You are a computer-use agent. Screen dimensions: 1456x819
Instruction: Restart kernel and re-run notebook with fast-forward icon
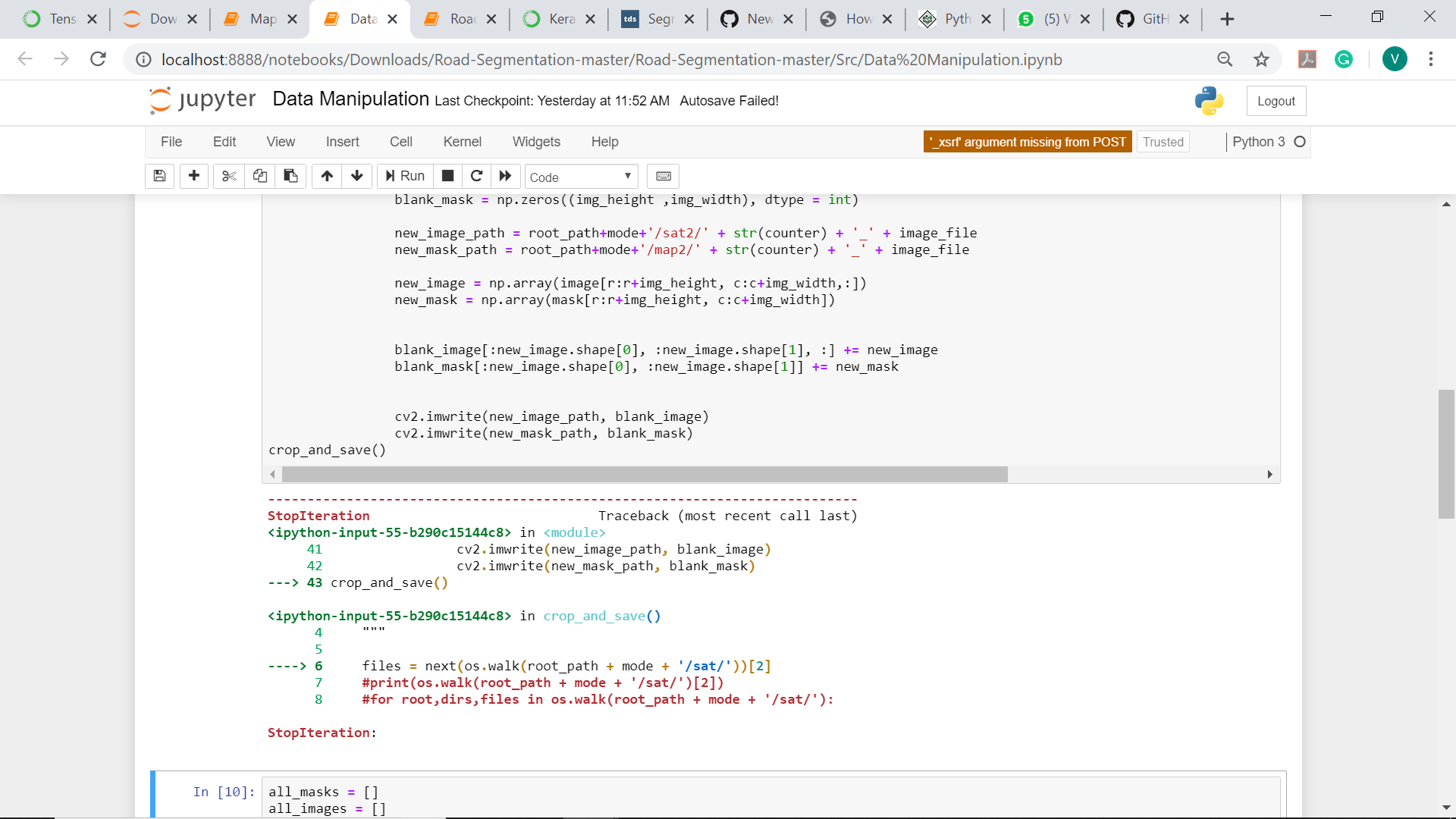click(x=505, y=176)
